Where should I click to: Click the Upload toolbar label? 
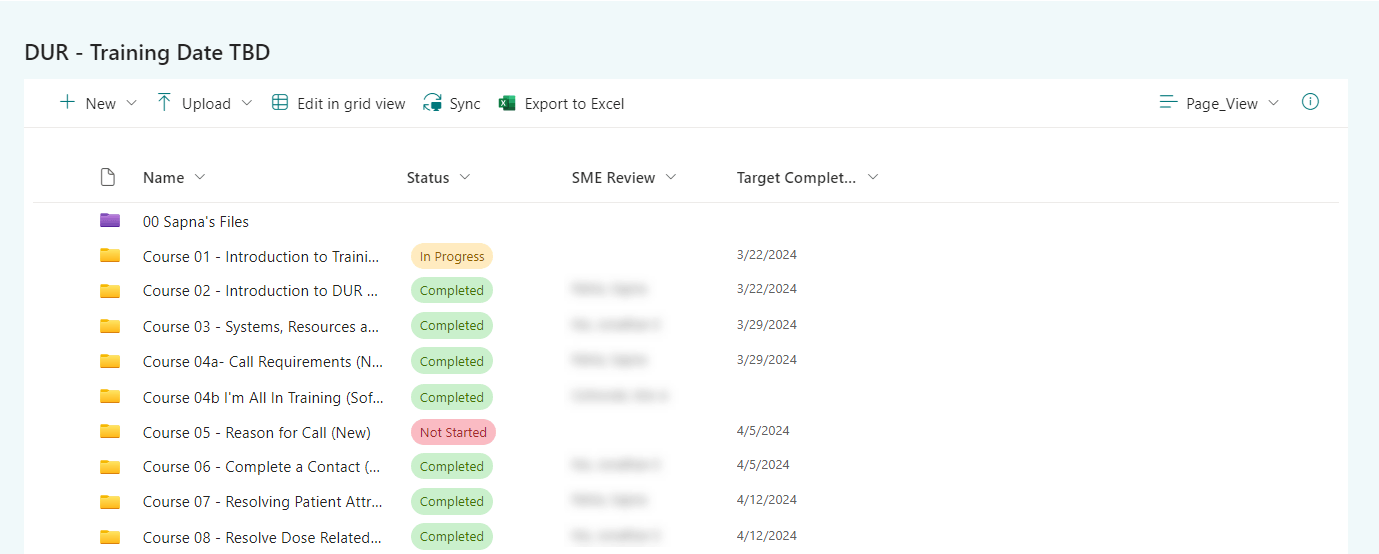tap(206, 103)
